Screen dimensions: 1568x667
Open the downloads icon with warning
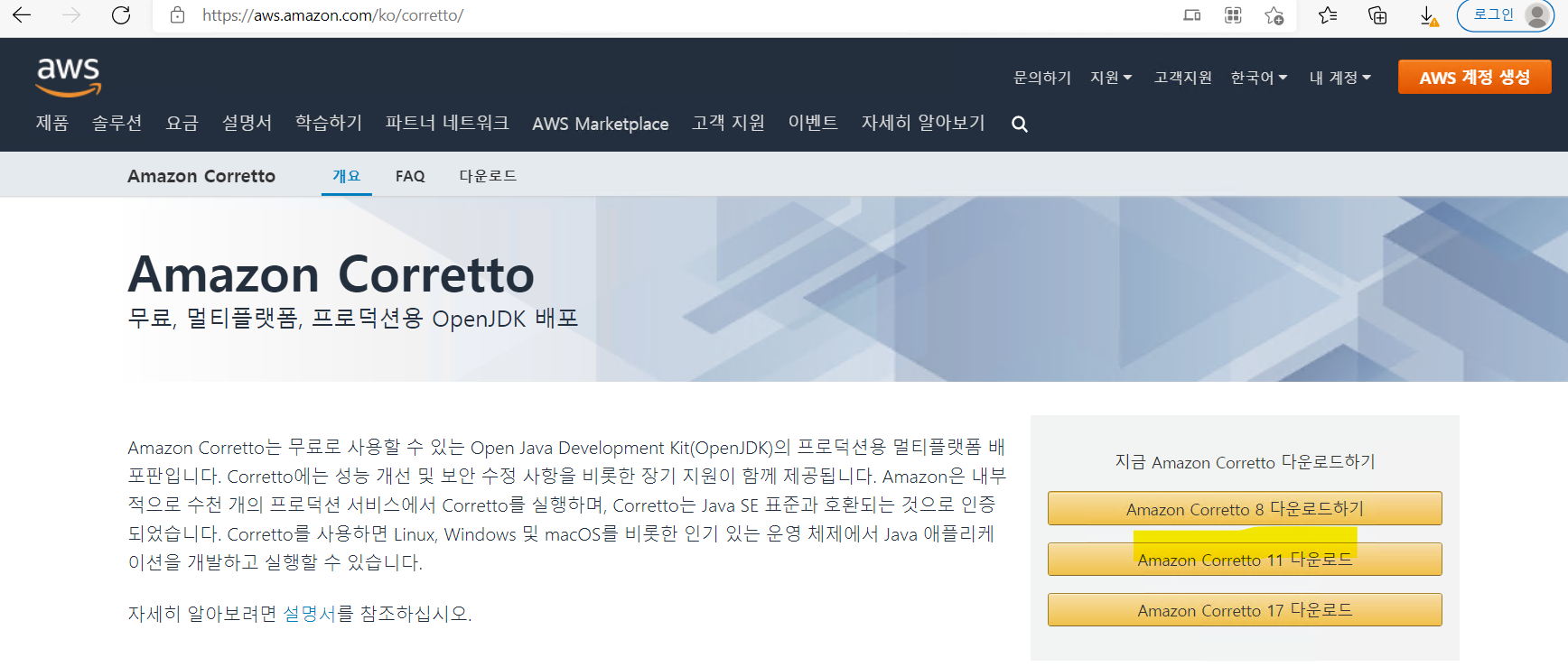click(1428, 15)
